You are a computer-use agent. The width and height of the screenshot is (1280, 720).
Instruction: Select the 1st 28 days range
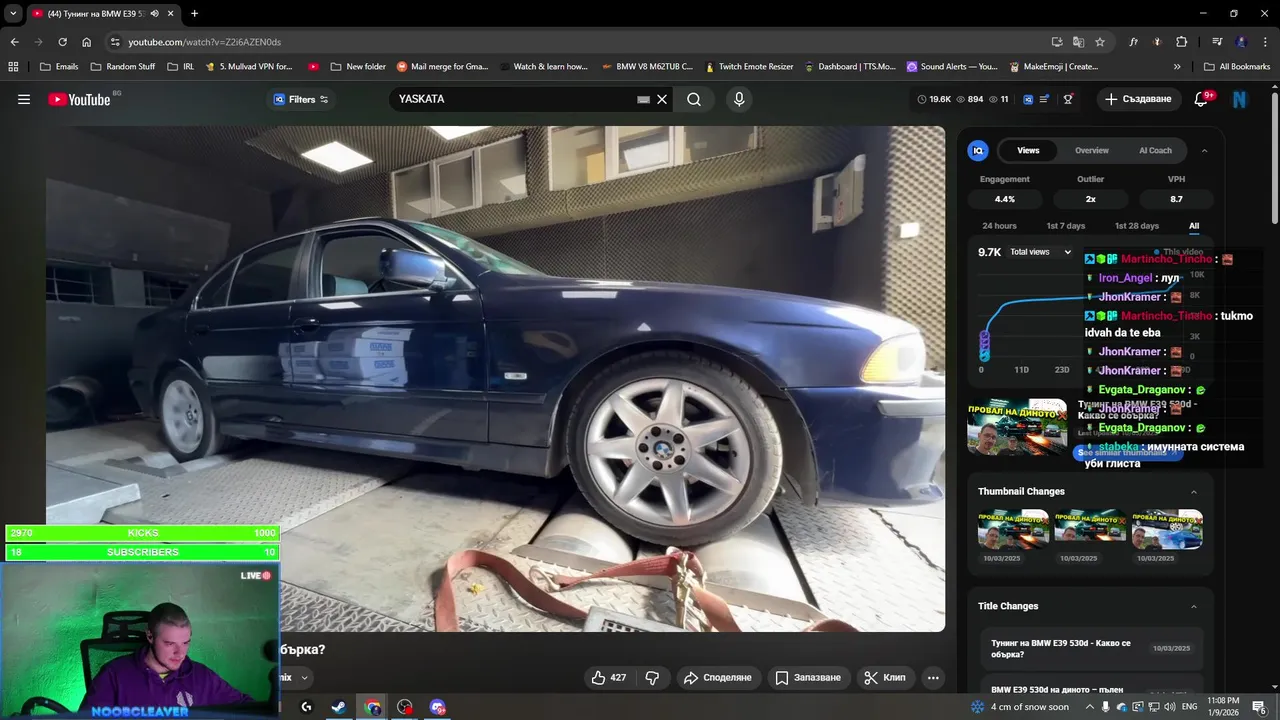point(1136,226)
